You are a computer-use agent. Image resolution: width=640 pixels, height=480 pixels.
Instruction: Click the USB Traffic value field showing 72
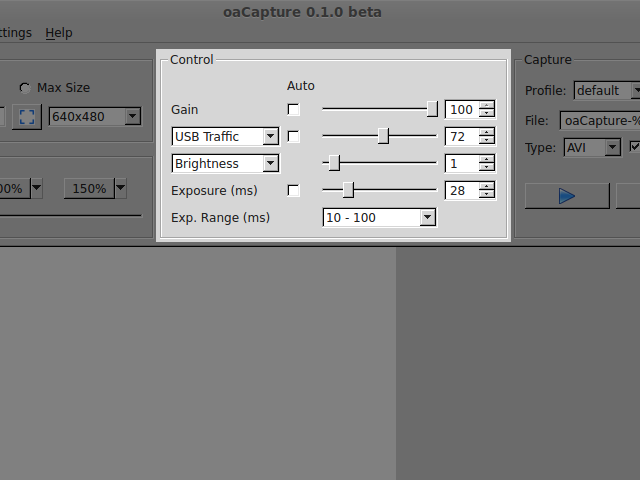[x=462, y=136]
